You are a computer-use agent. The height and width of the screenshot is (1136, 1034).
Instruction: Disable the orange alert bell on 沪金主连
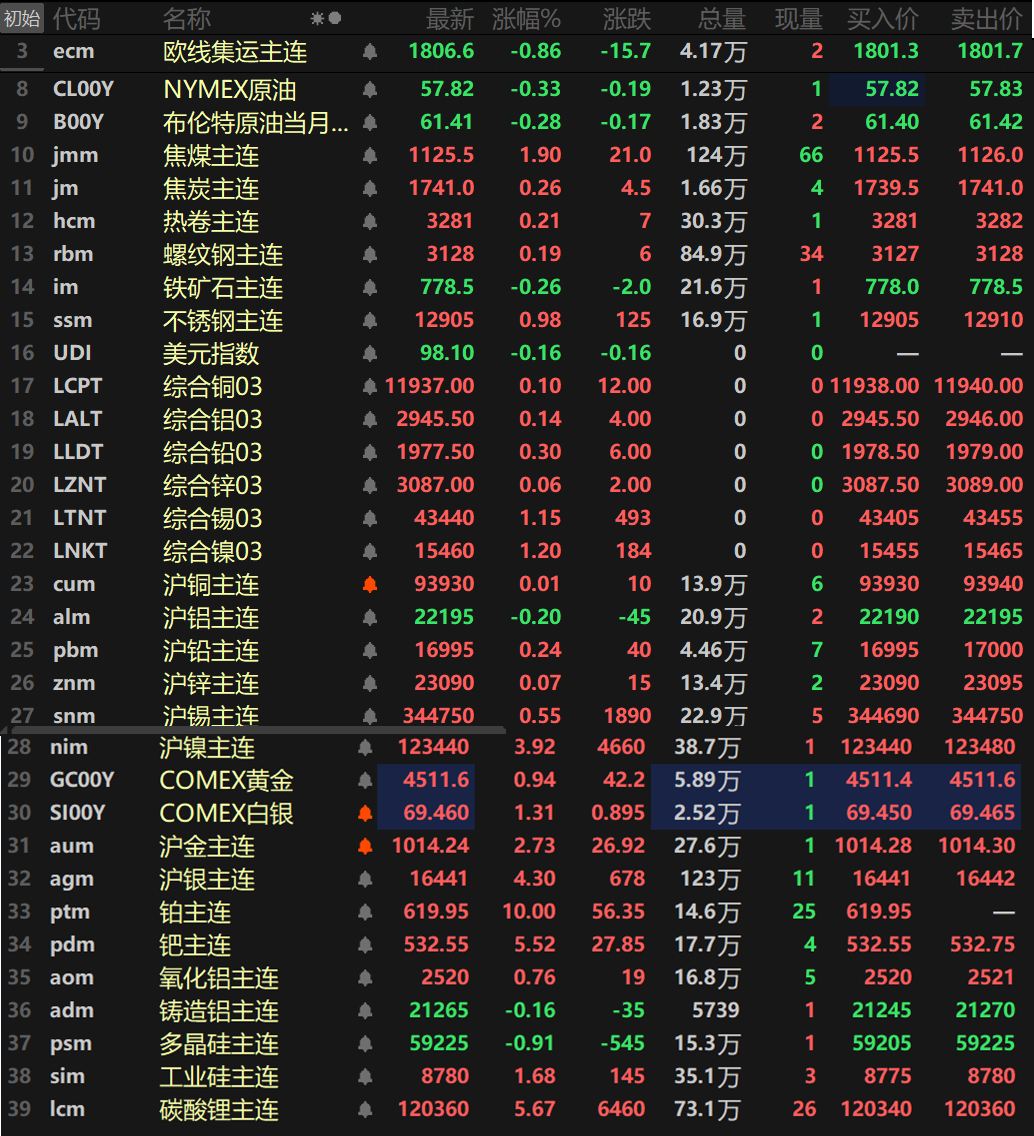[365, 846]
